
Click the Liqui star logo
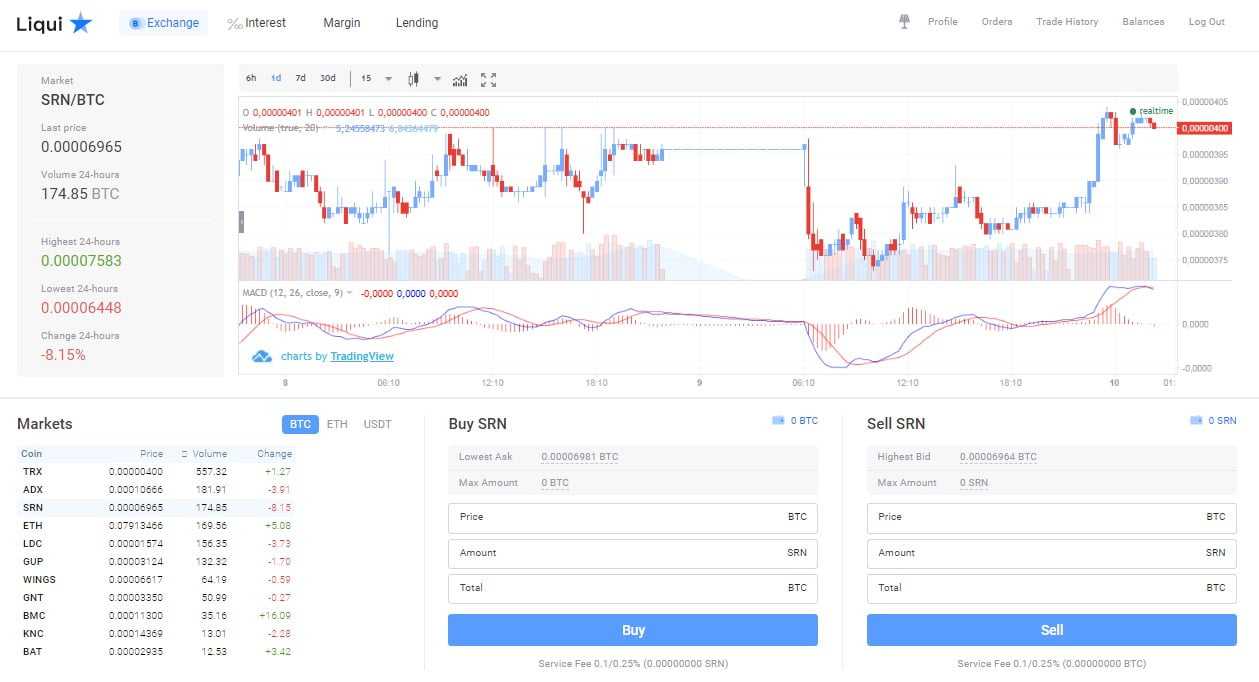point(81,23)
